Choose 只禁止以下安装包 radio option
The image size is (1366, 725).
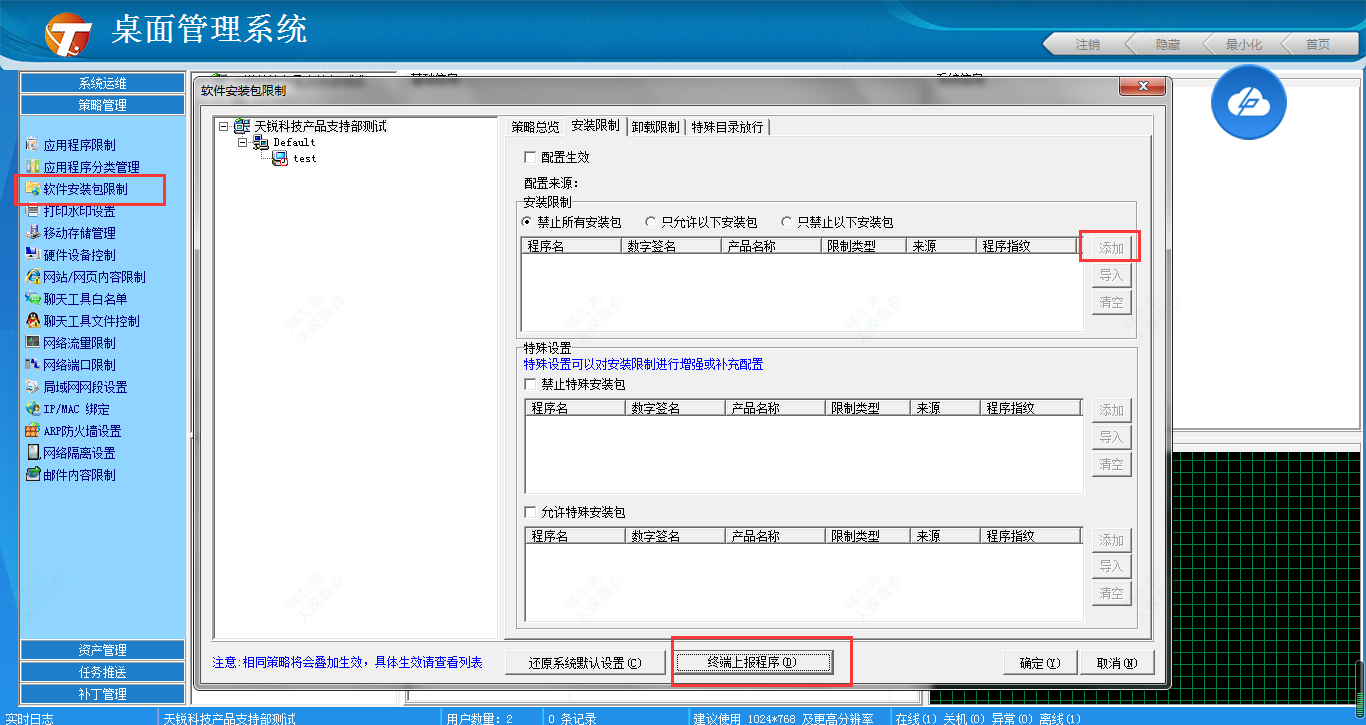pos(786,222)
